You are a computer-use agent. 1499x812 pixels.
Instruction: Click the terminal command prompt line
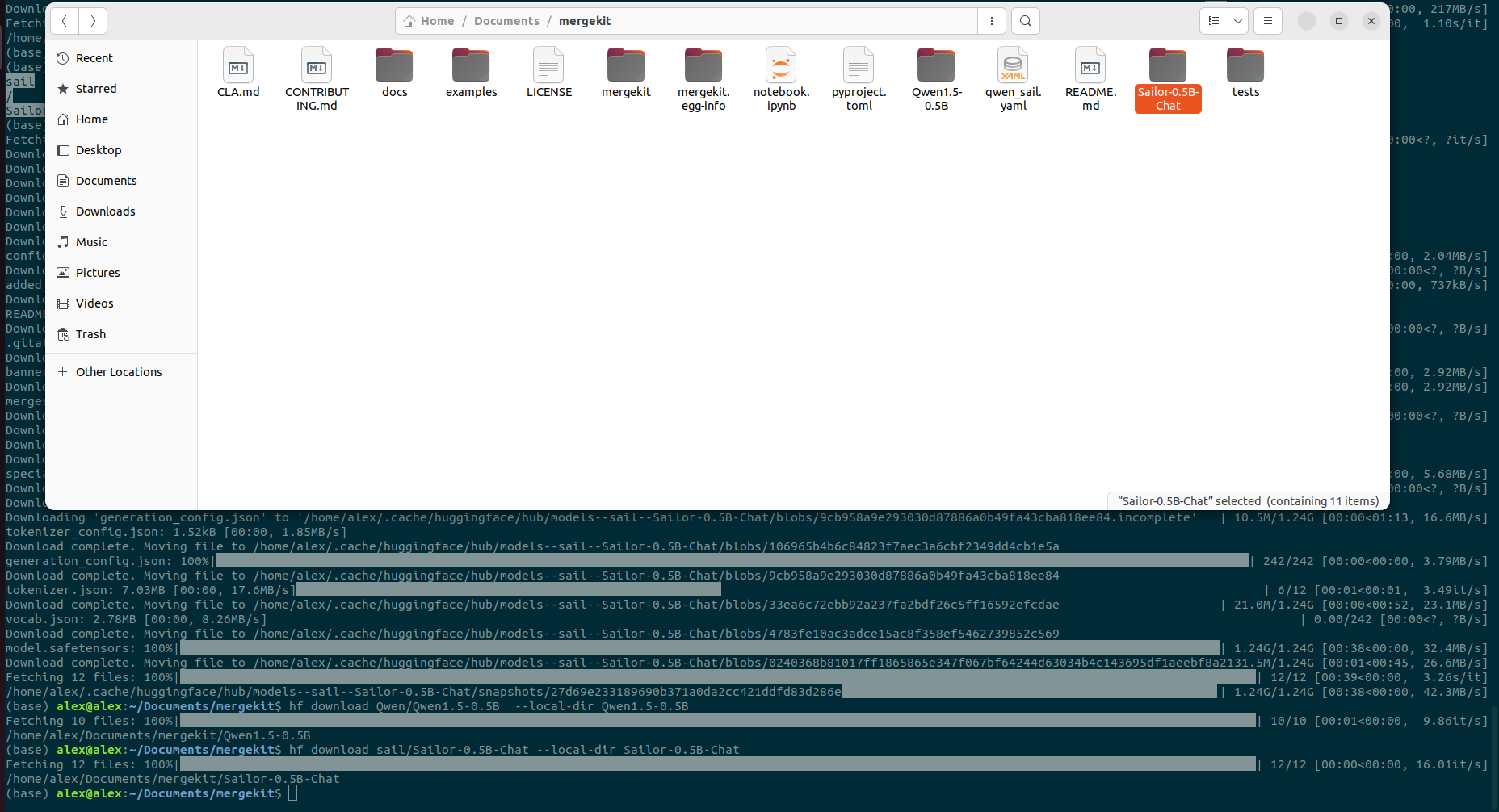485,794
